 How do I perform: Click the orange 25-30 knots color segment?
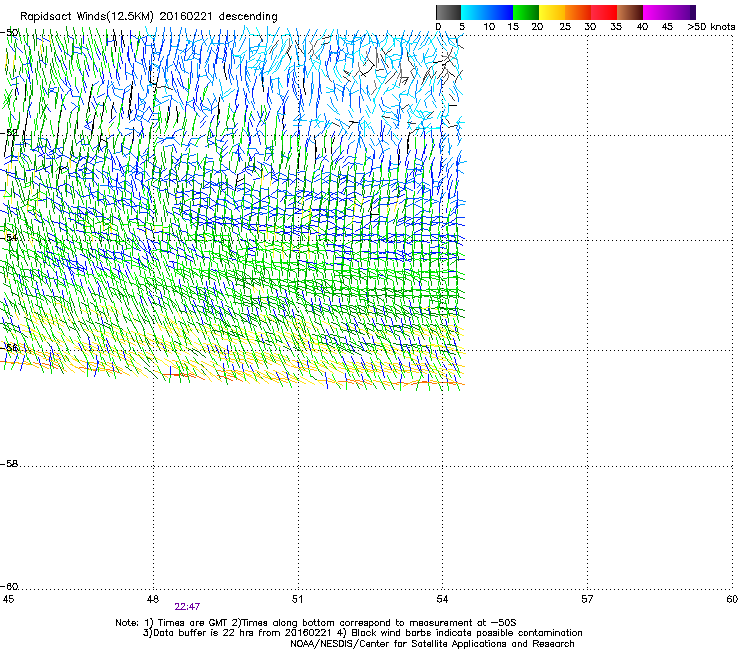click(578, 12)
